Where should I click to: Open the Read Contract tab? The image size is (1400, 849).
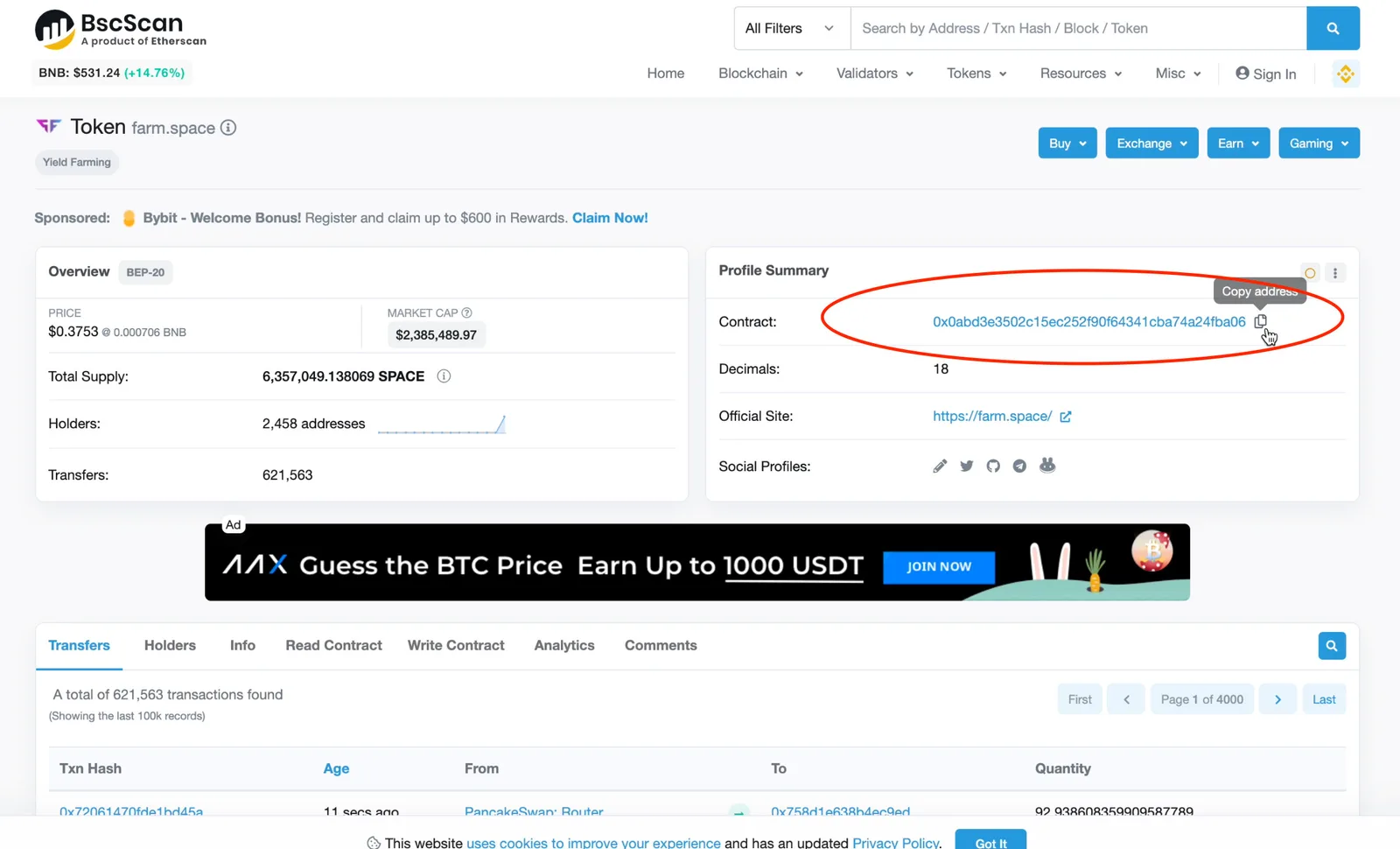tap(333, 646)
